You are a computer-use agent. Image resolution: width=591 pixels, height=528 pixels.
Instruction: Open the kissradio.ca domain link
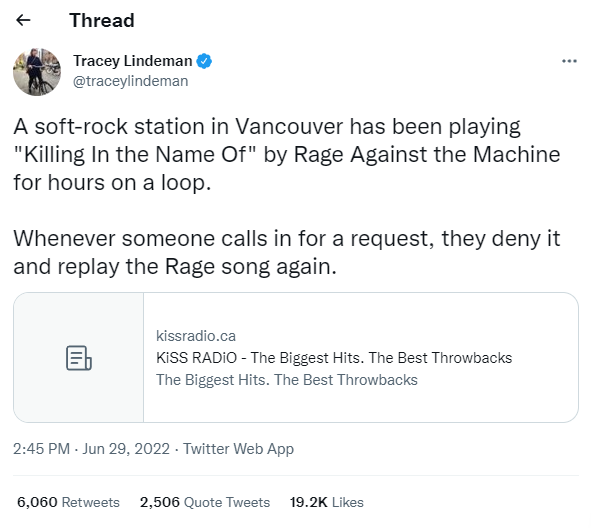tap(196, 336)
